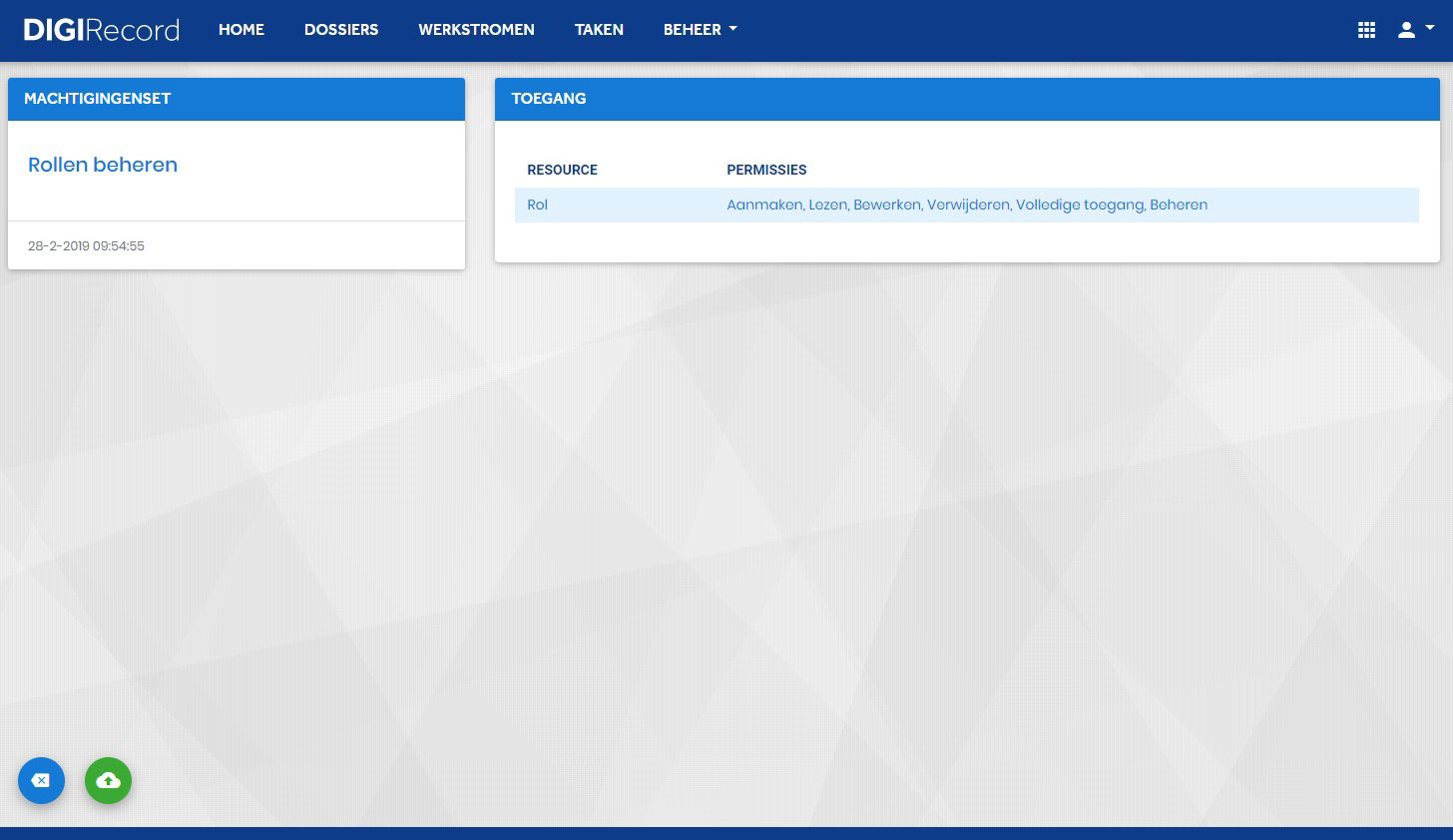Click the Beheren permission text
This screenshot has width=1453, height=840.
[1179, 205]
